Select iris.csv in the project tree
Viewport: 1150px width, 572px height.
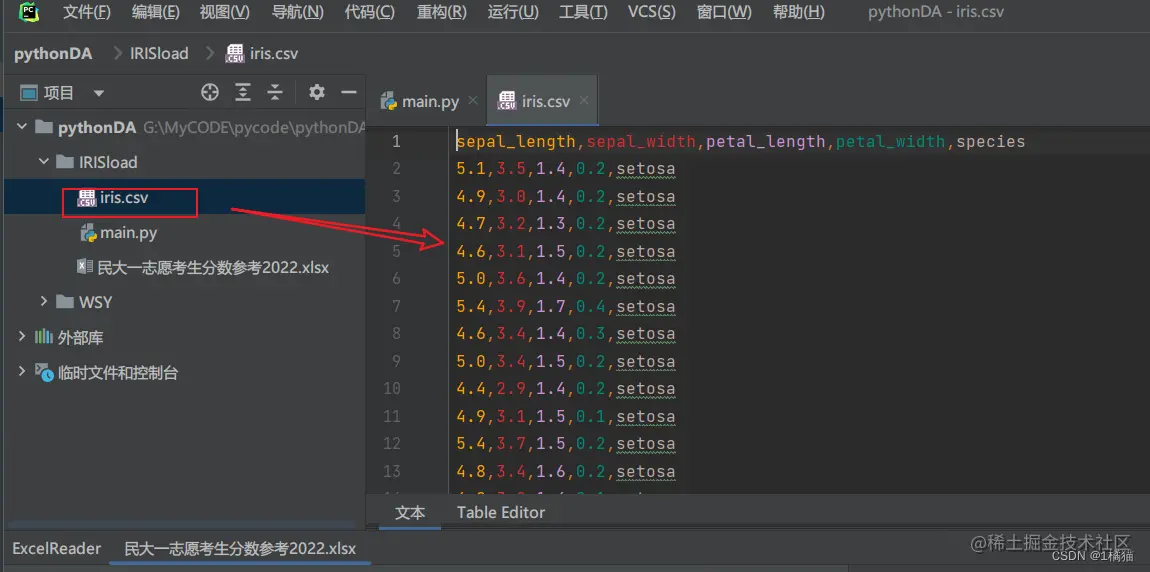coord(183,198)
